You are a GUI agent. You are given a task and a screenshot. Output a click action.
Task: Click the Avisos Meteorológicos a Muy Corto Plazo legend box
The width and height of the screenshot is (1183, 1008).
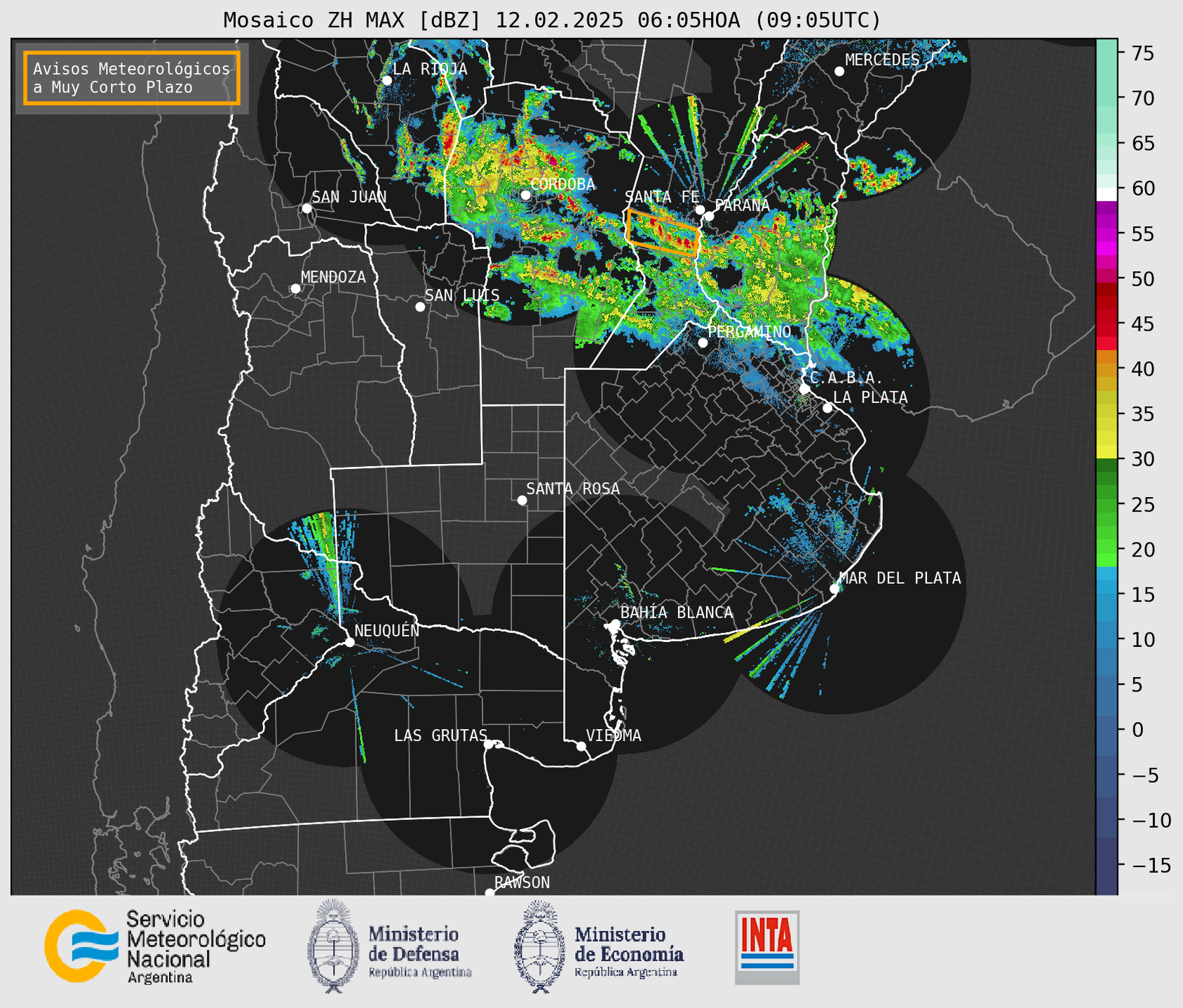click(132, 78)
